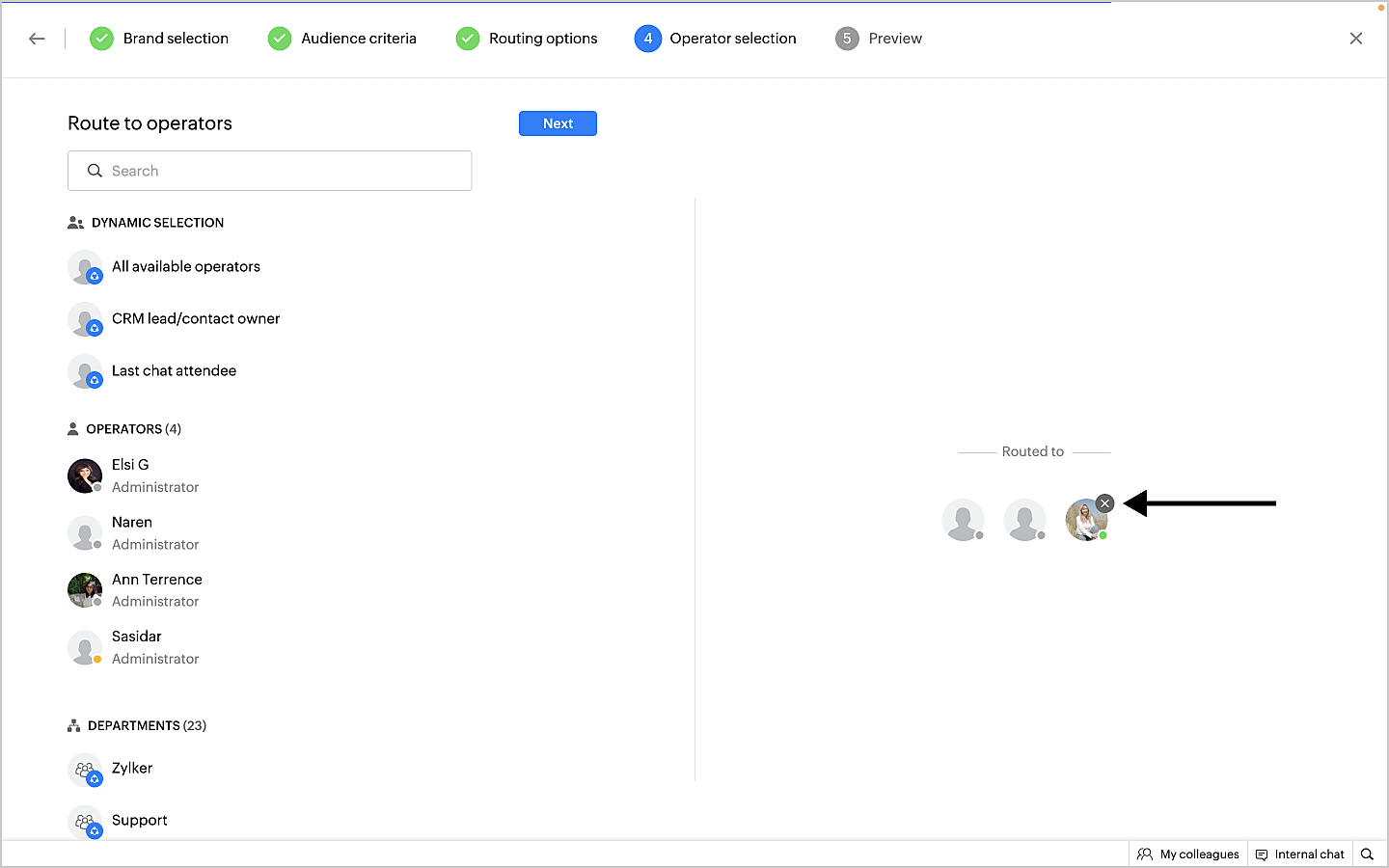The width and height of the screenshot is (1389, 868).
Task: Switch to the Routing options step
Action: (x=527, y=39)
